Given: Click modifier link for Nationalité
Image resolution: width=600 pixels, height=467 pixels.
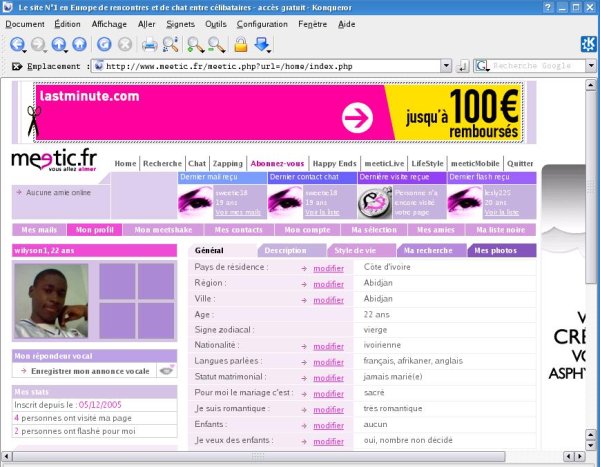Looking at the screenshot, I should coord(328,346).
